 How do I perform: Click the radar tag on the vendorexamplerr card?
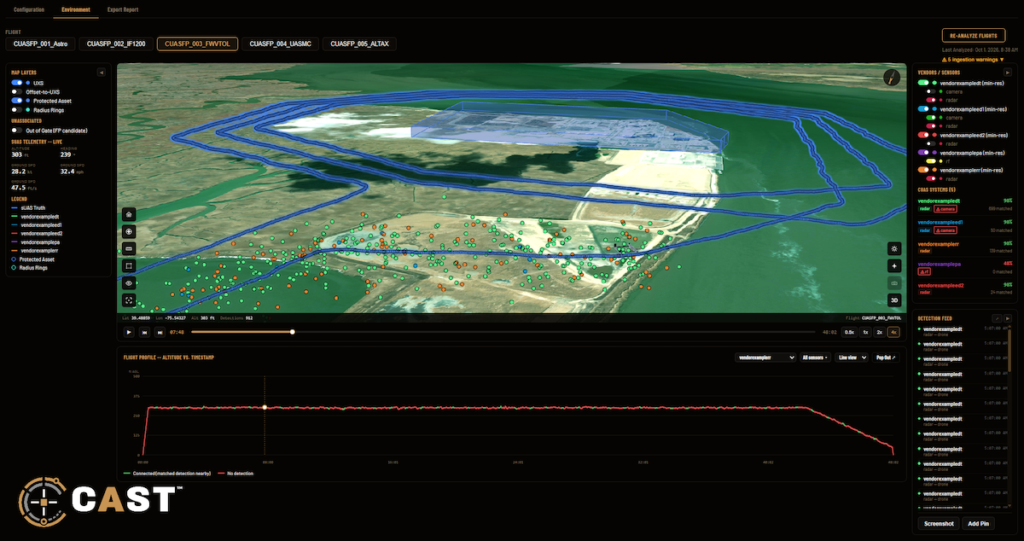point(925,251)
